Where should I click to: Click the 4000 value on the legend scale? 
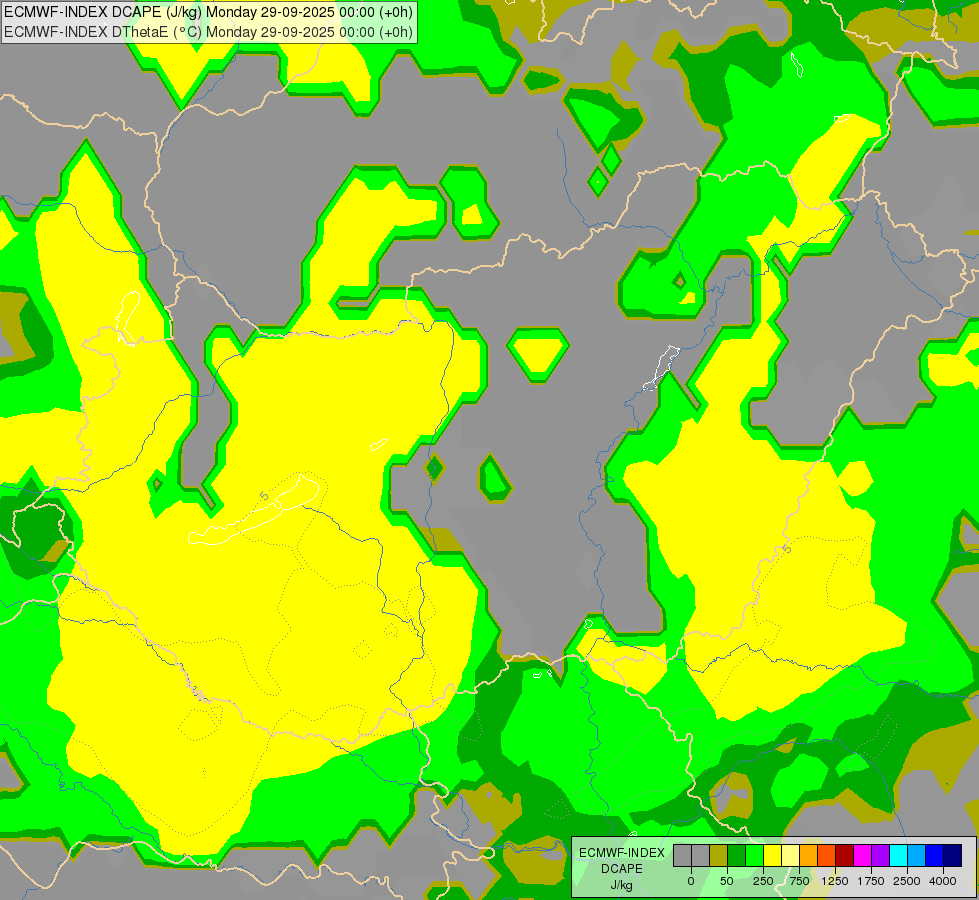point(942,881)
